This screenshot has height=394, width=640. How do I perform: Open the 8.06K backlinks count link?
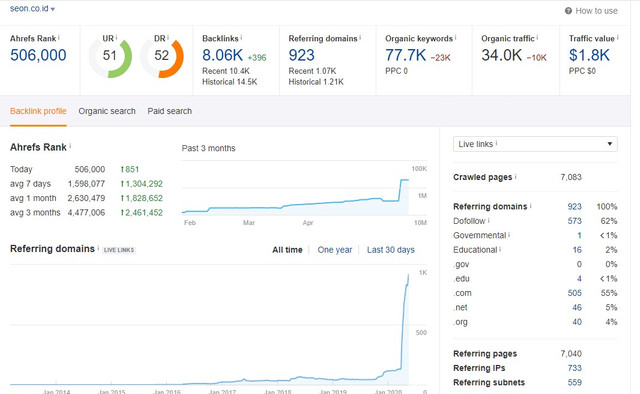[x=222, y=55]
